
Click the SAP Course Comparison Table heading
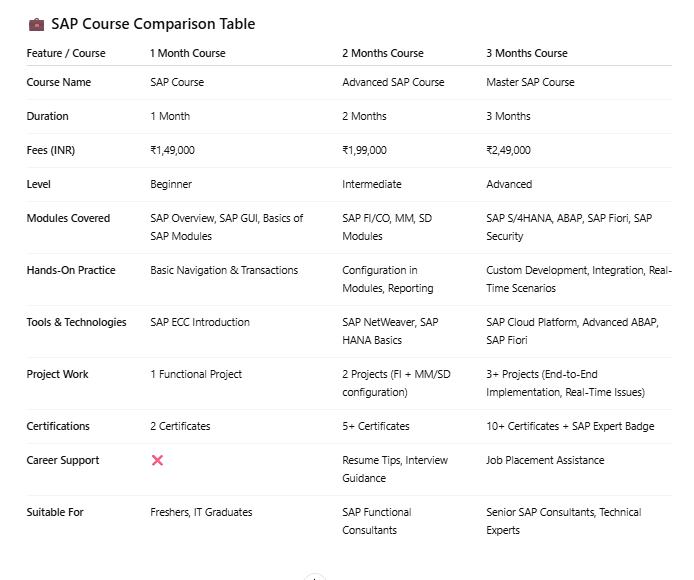(153, 24)
